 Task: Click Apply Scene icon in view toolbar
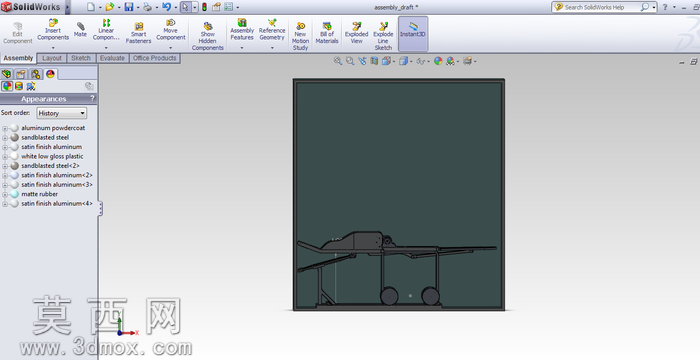coord(450,61)
